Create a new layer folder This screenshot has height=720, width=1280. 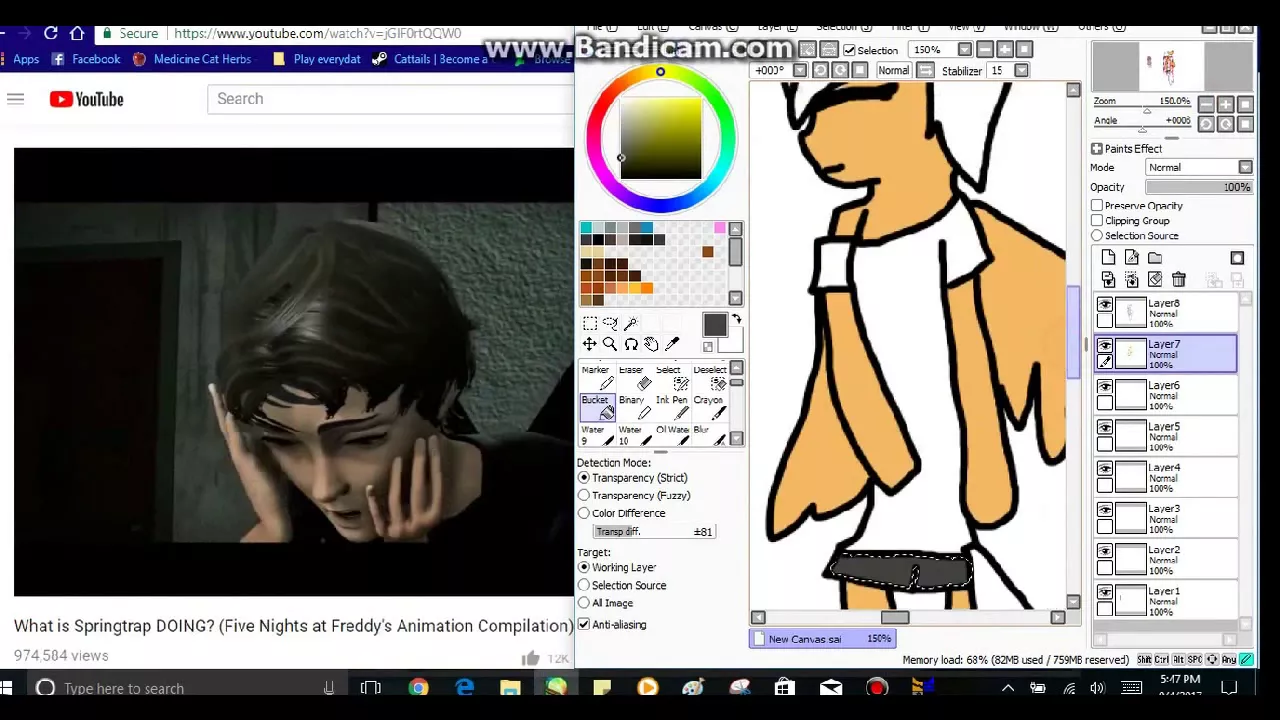tap(1155, 258)
